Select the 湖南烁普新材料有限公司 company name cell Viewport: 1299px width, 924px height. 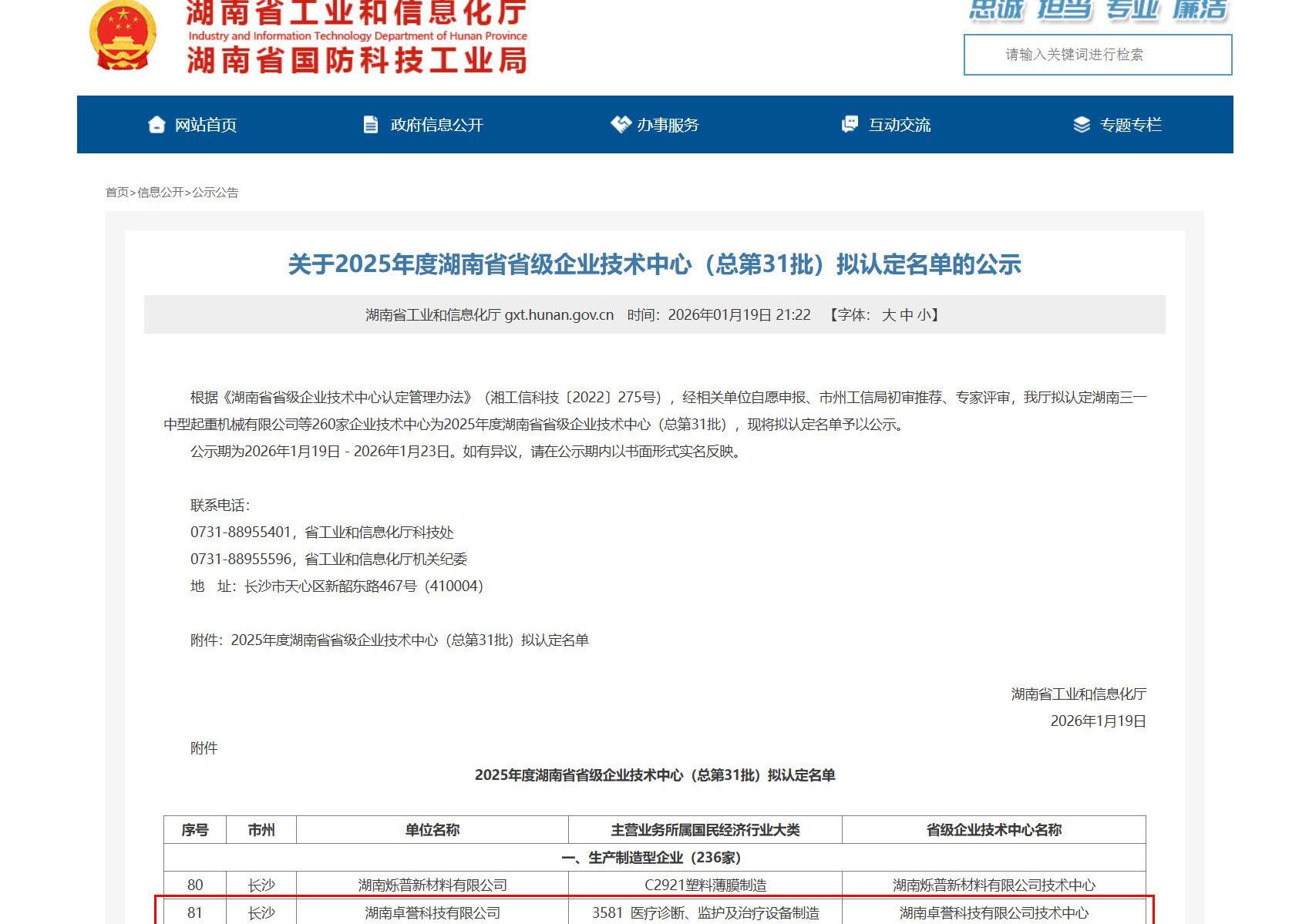click(x=432, y=885)
